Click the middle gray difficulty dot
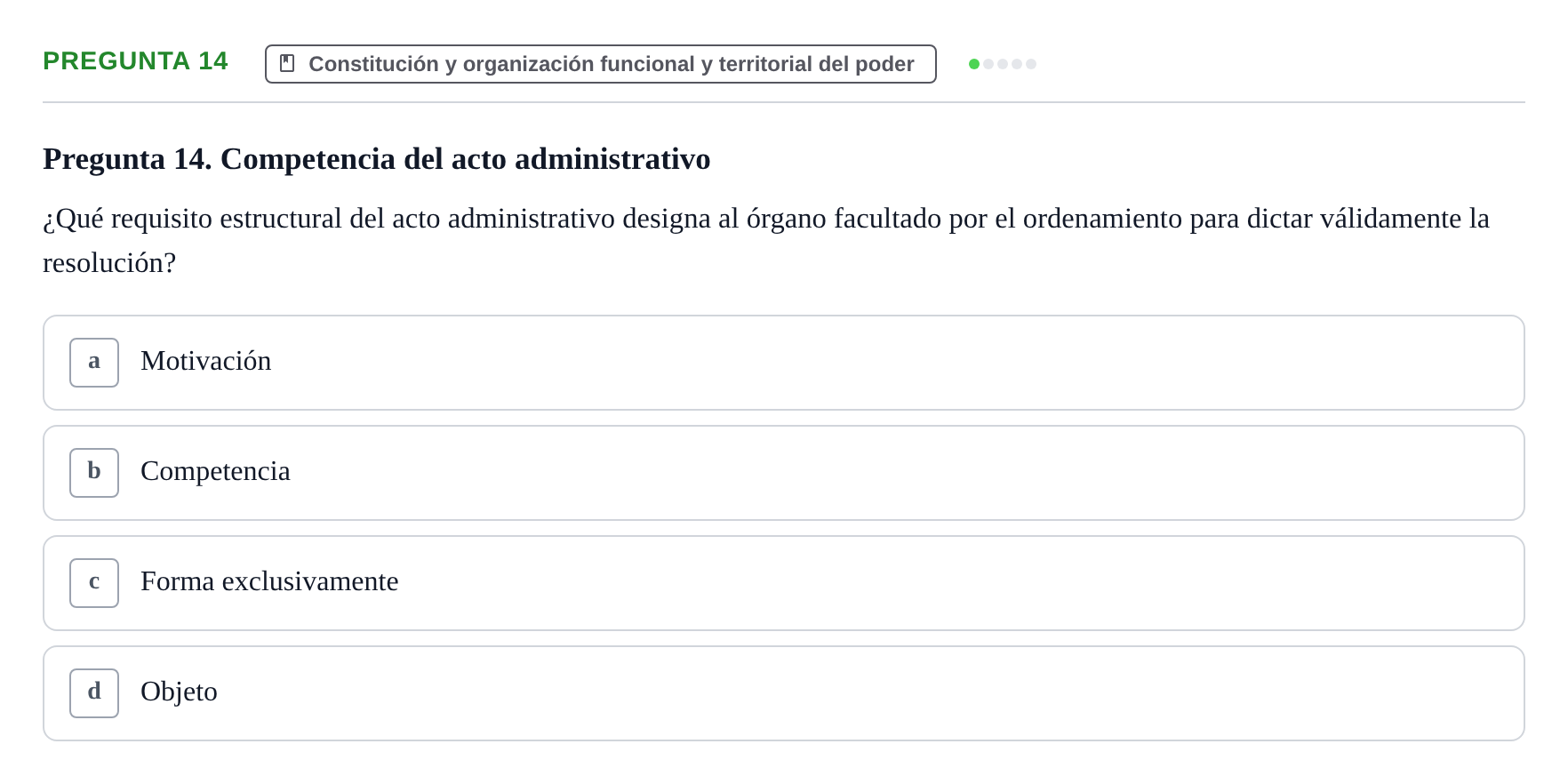 pos(1003,64)
